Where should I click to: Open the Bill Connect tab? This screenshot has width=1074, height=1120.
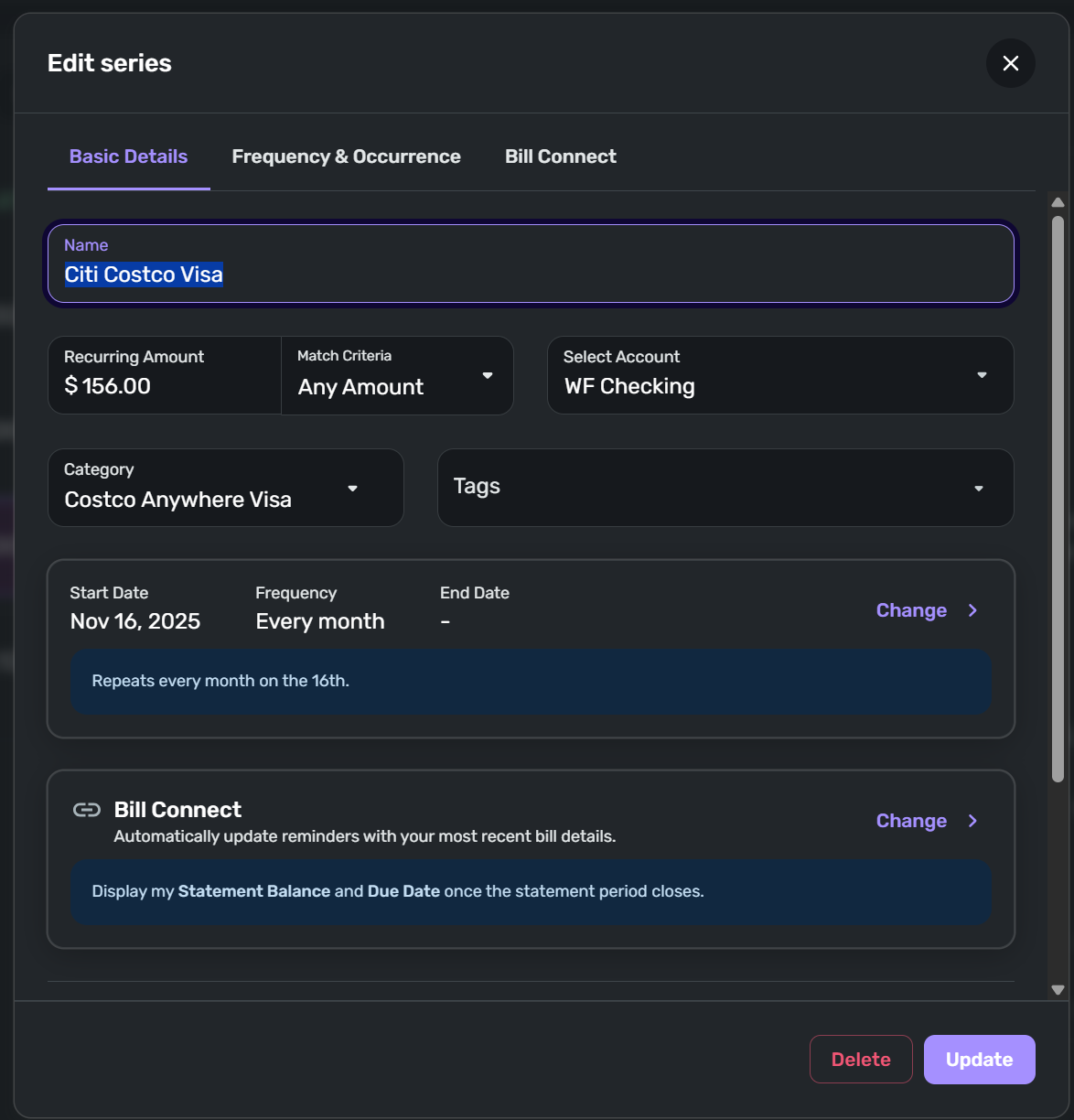tap(560, 156)
